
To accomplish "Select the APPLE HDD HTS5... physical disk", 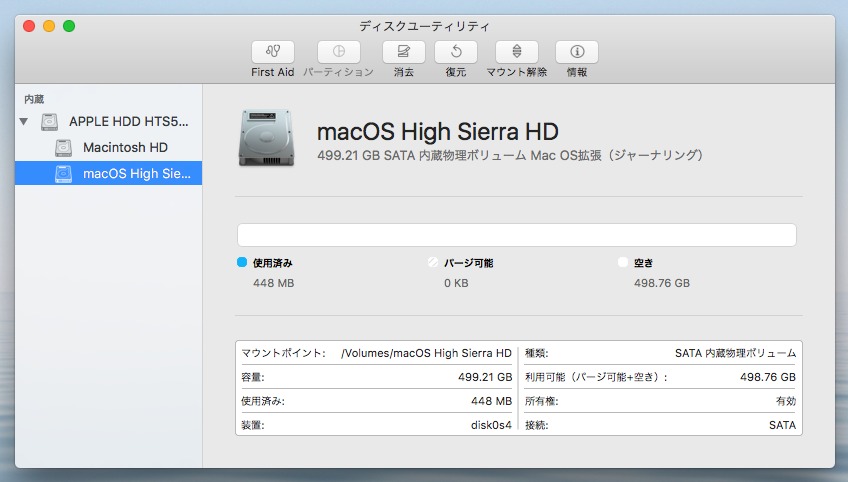I will [129, 121].
